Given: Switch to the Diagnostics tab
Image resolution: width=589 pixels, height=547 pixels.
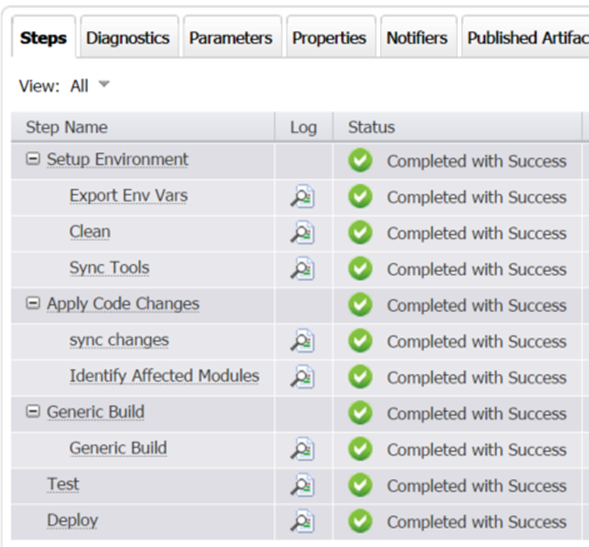Looking at the screenshot, I should coord(128,38).
